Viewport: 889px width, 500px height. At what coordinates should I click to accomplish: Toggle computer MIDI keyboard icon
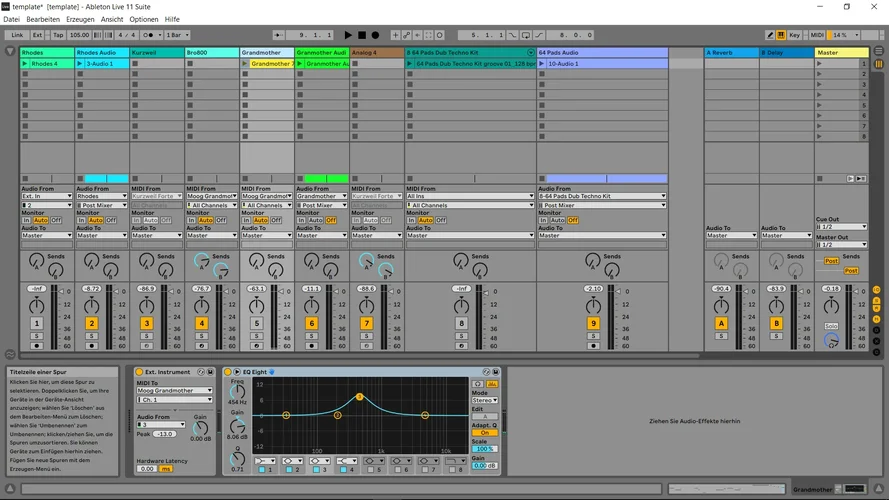(x=781, y=35)
